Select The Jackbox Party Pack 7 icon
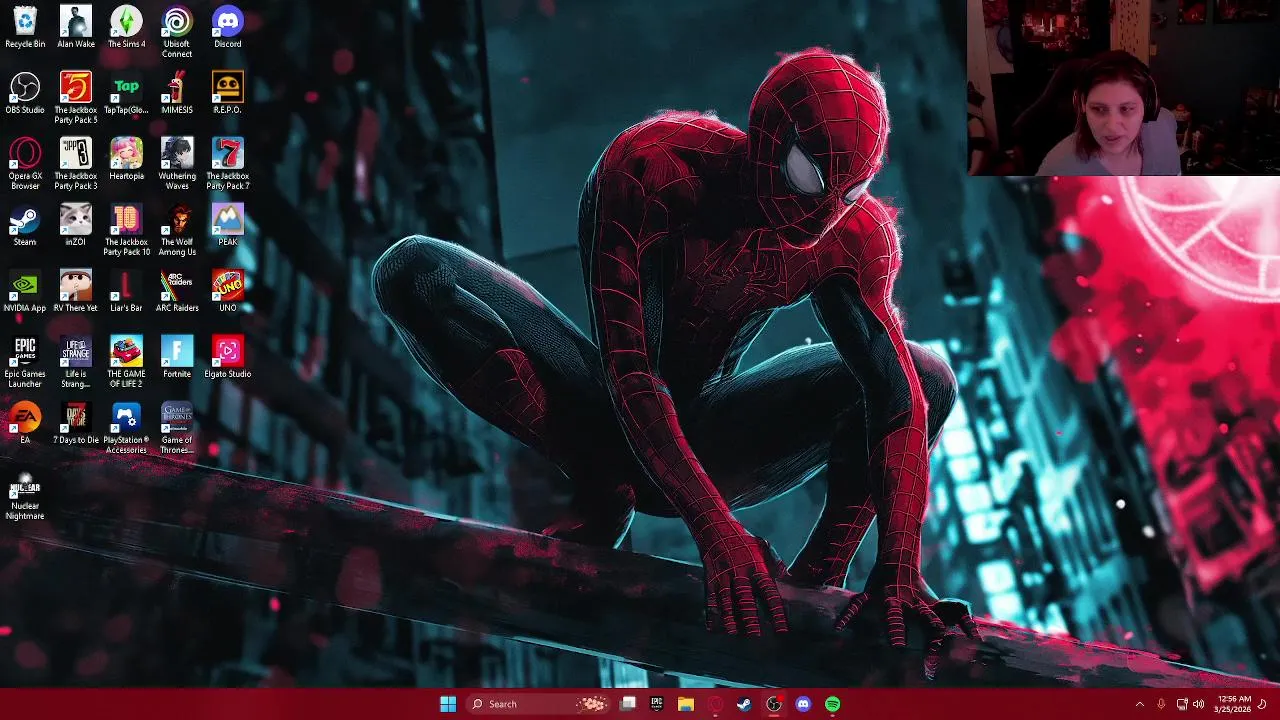1280x720 pixels. [228, 164]
